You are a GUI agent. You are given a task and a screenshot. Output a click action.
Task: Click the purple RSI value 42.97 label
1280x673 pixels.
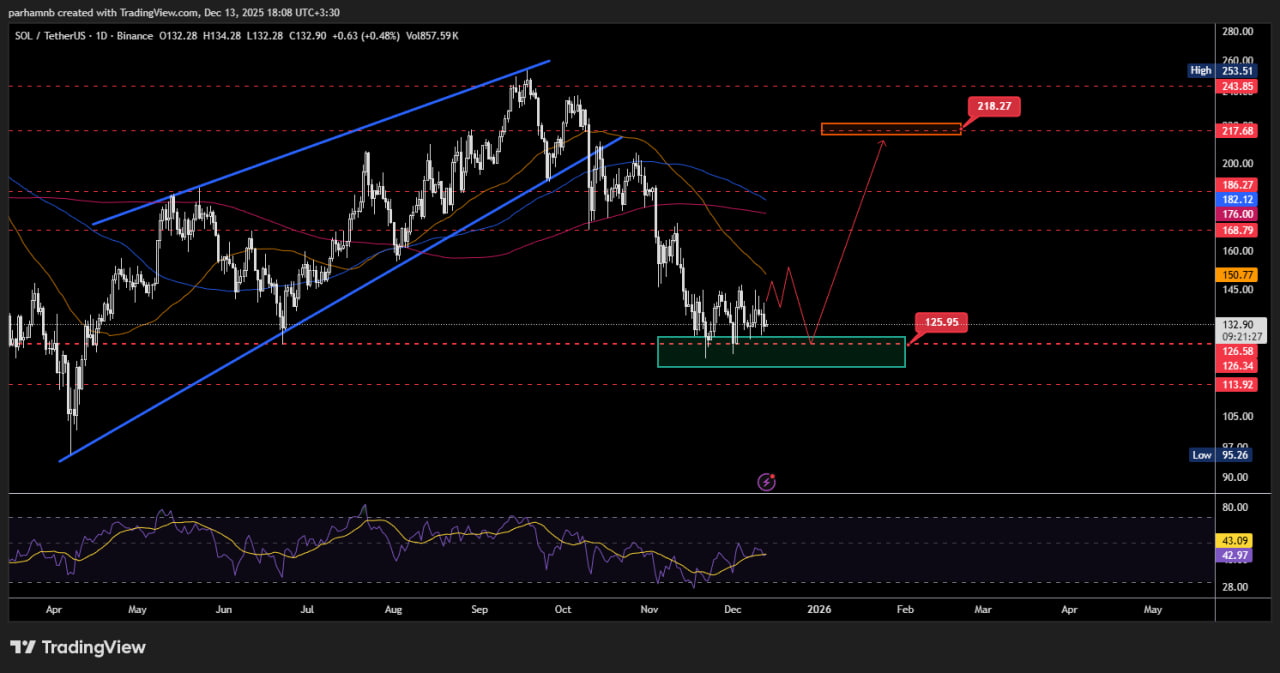1235,555
